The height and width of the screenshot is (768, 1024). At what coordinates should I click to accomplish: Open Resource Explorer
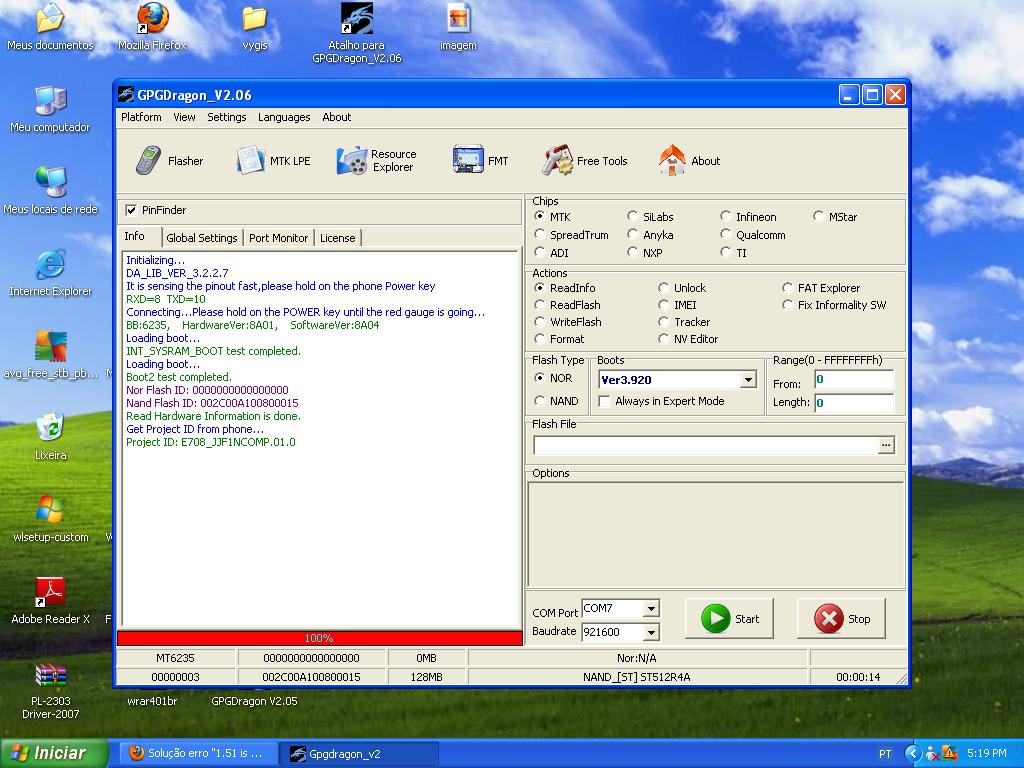tap(376, 161)
